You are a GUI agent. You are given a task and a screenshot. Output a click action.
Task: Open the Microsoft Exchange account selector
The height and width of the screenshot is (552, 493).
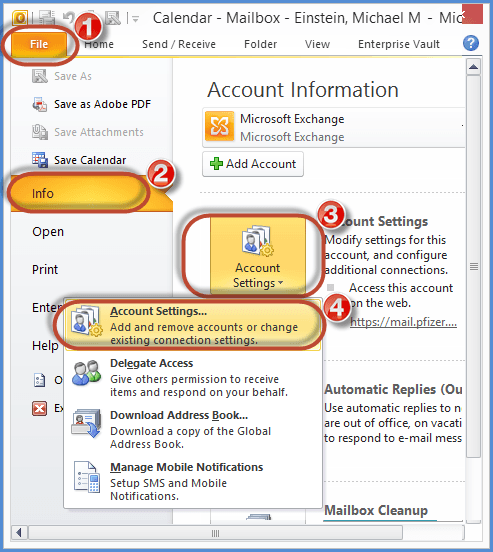(x=334, y=127)
